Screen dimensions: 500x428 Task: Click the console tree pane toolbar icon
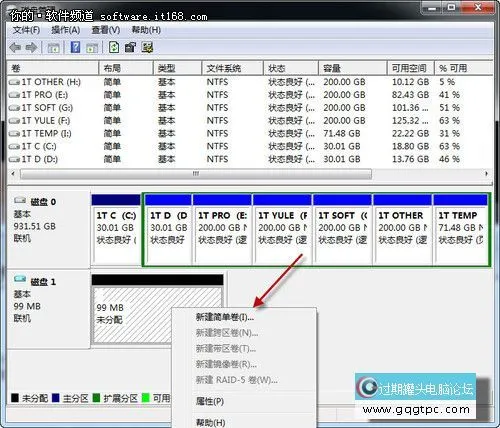click(x=53, y=48)
